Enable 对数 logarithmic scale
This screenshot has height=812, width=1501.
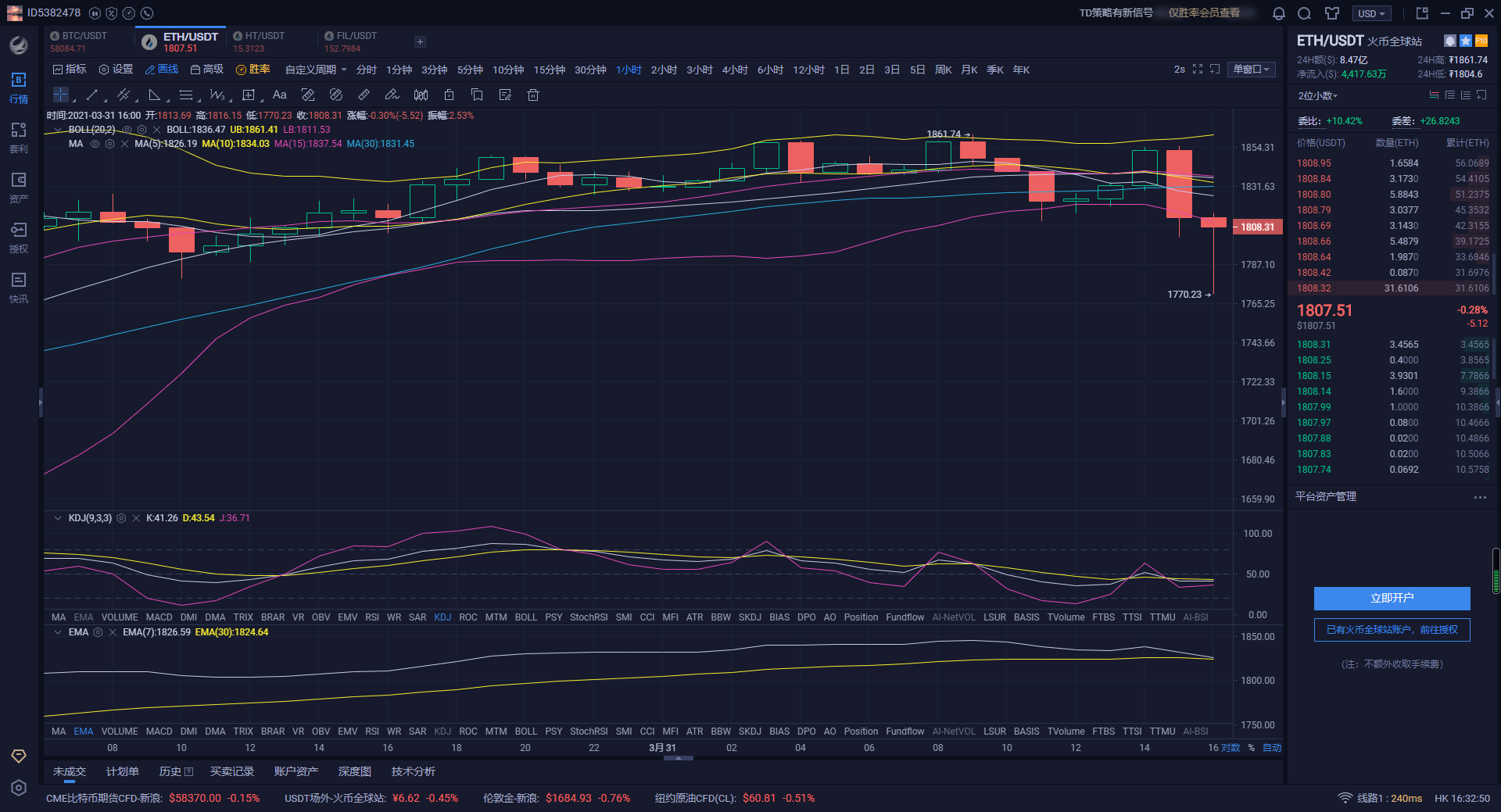[1231, 748]
